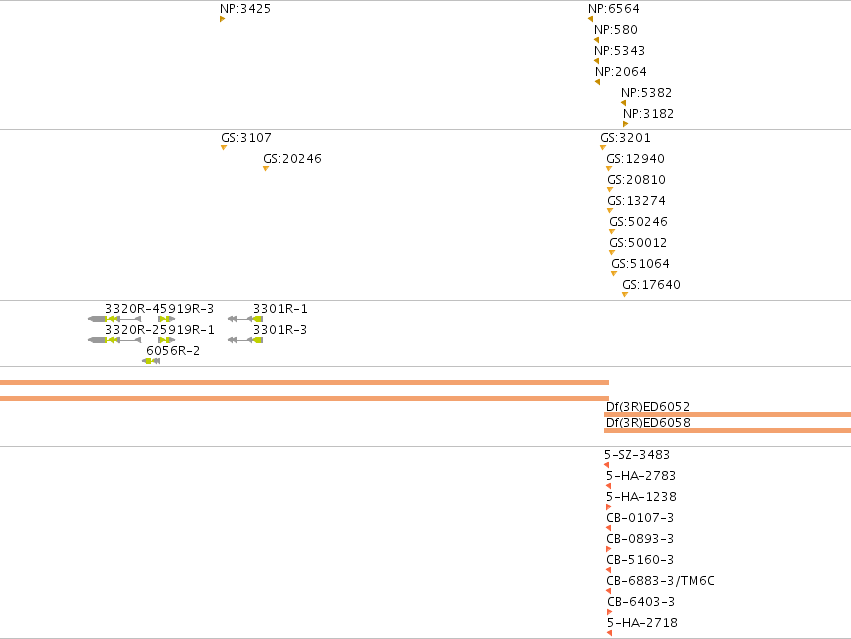Click the 5-HA-2718 label text
The width and height of the screenshot is (851, 639).
(x=643, y=622)
